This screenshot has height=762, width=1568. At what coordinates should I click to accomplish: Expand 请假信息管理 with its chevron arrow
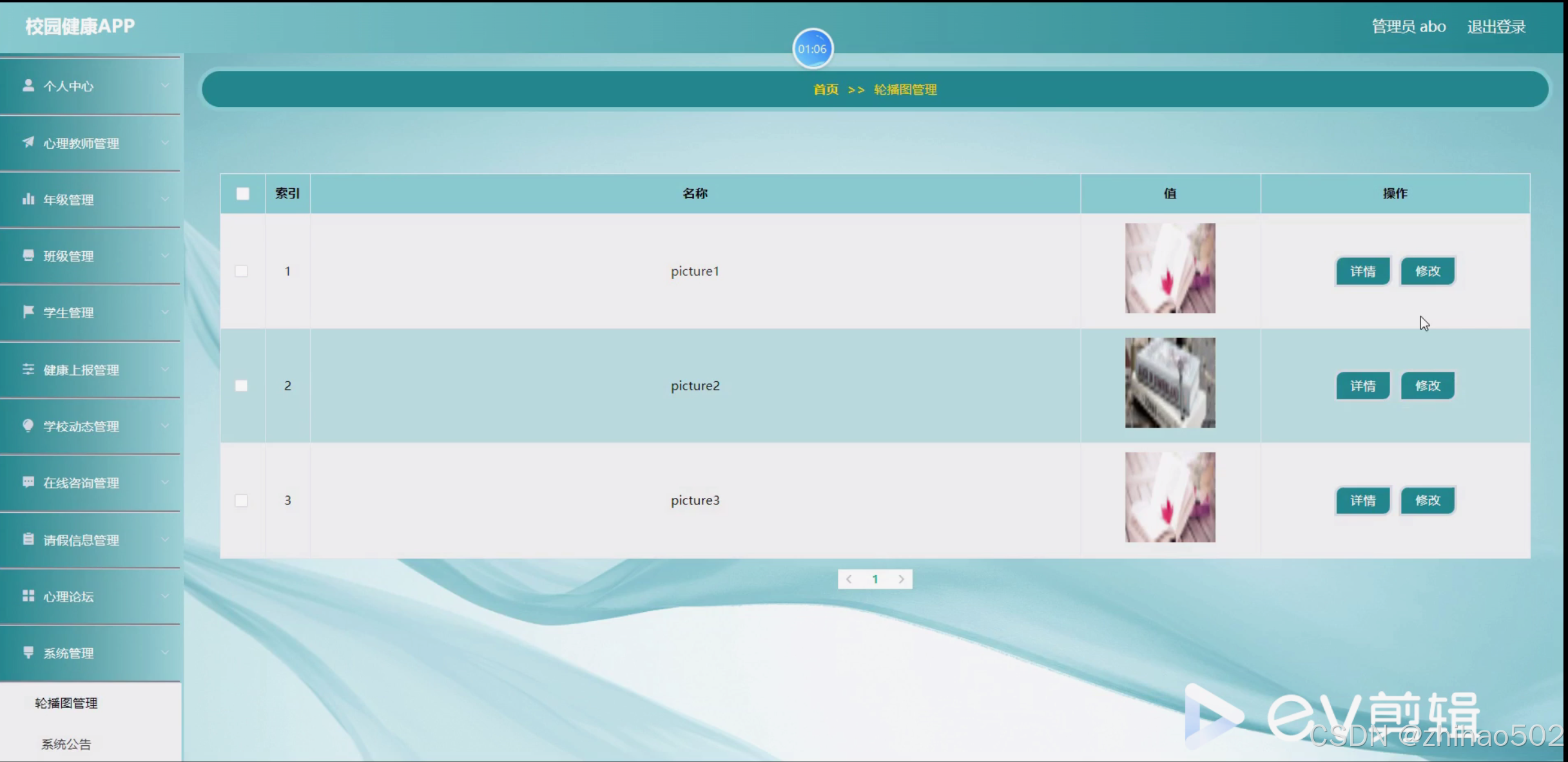click(x=165, y=539)
